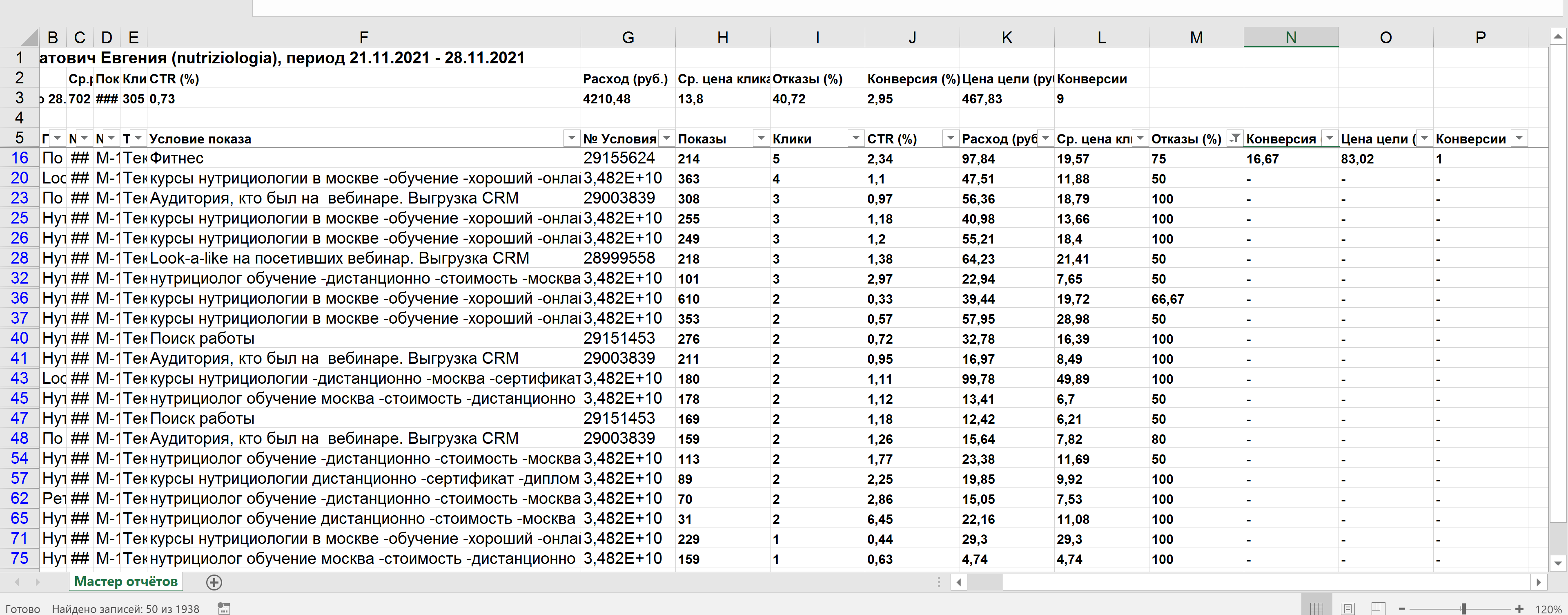Viewport: 1568px width, 615px height.
Task: Select the Мастер отчётов sheet tab
Action: click(126, 581)
